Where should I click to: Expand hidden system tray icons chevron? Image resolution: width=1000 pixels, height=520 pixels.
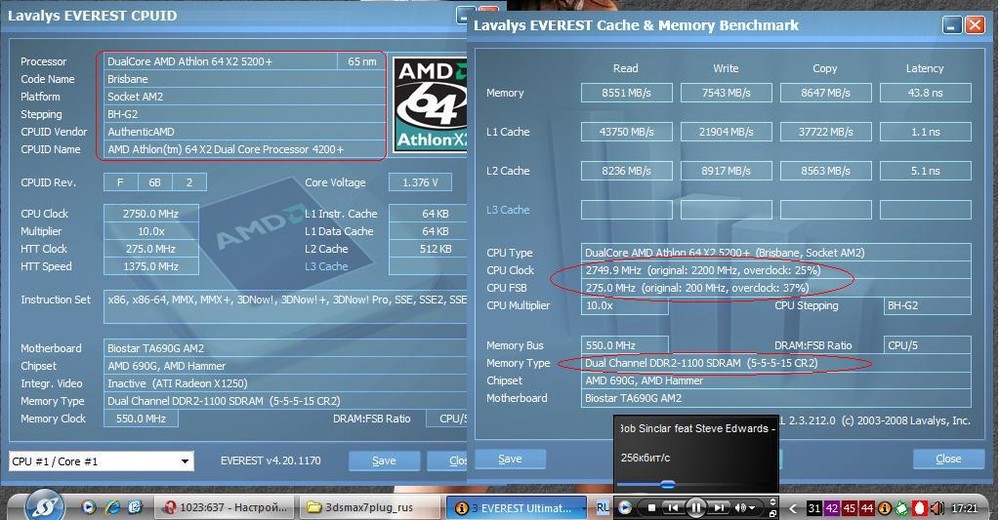click(793, 509)
